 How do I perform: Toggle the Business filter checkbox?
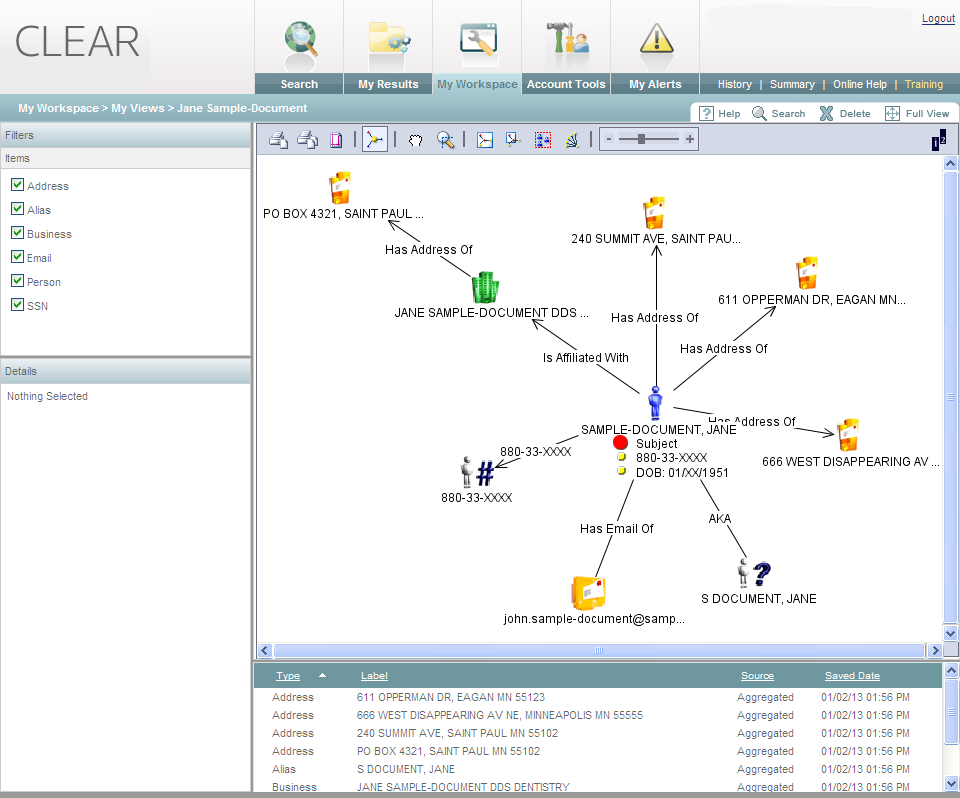coord(17,233)
